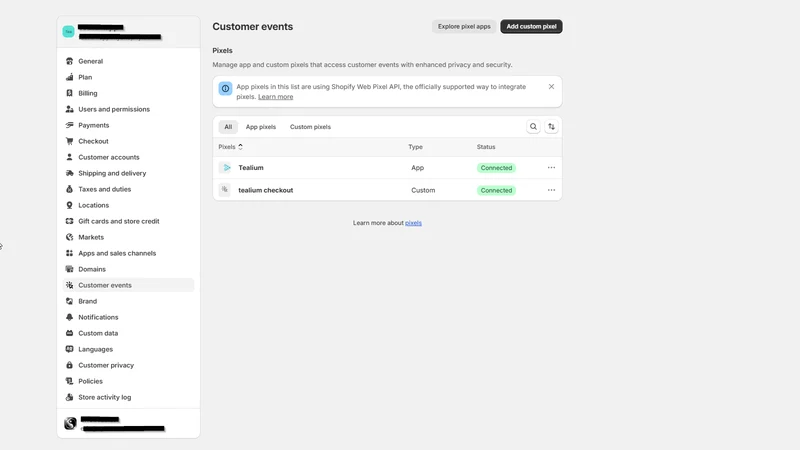Image resolution: width=800 pixels, height=450 pixels.
Task: Click the Notifications bell icon
Action: pos(69,317)
